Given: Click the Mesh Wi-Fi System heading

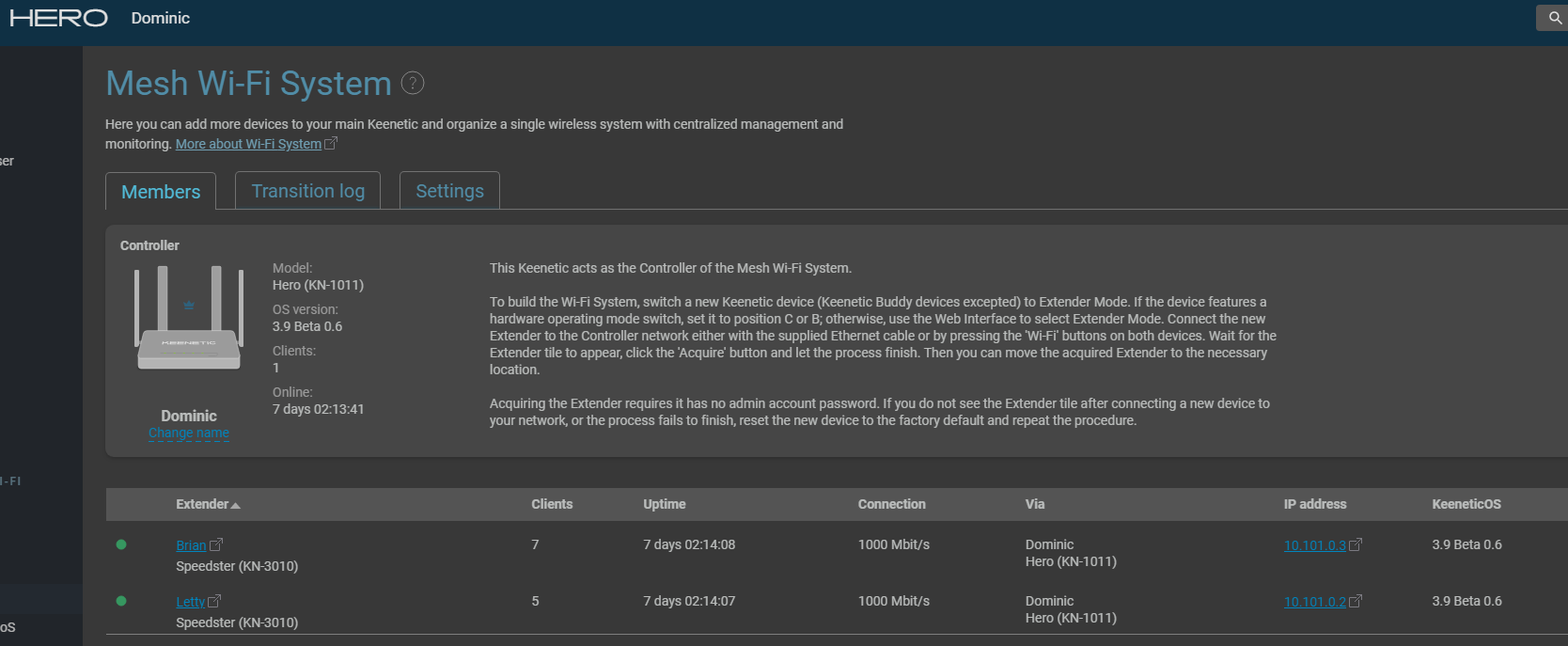Looking at the screenshot, I should (x=248, y=84).
